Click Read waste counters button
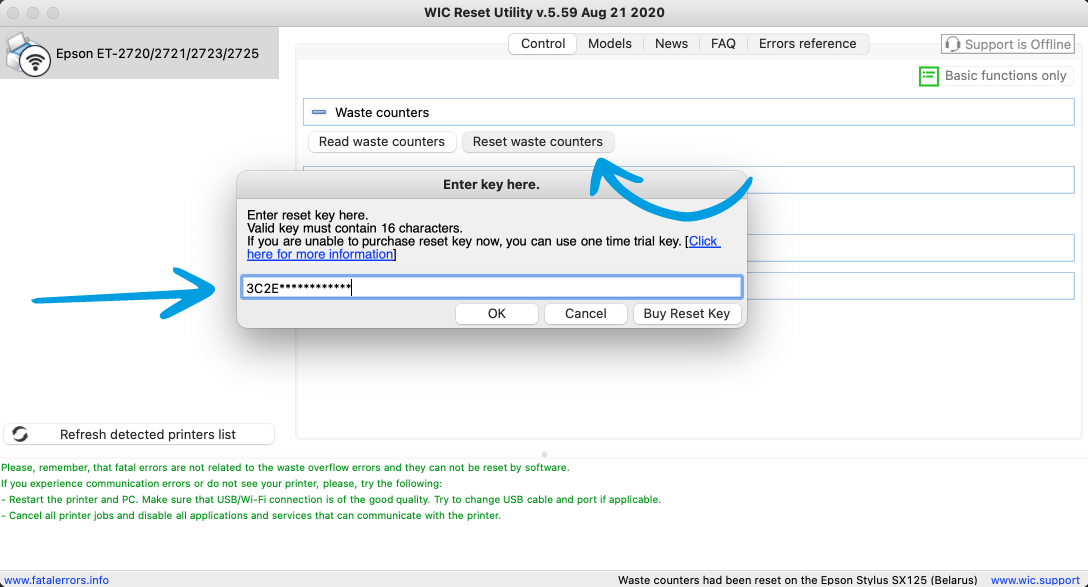This screenshot has width=1088, height=587. [x=382, y=142]
